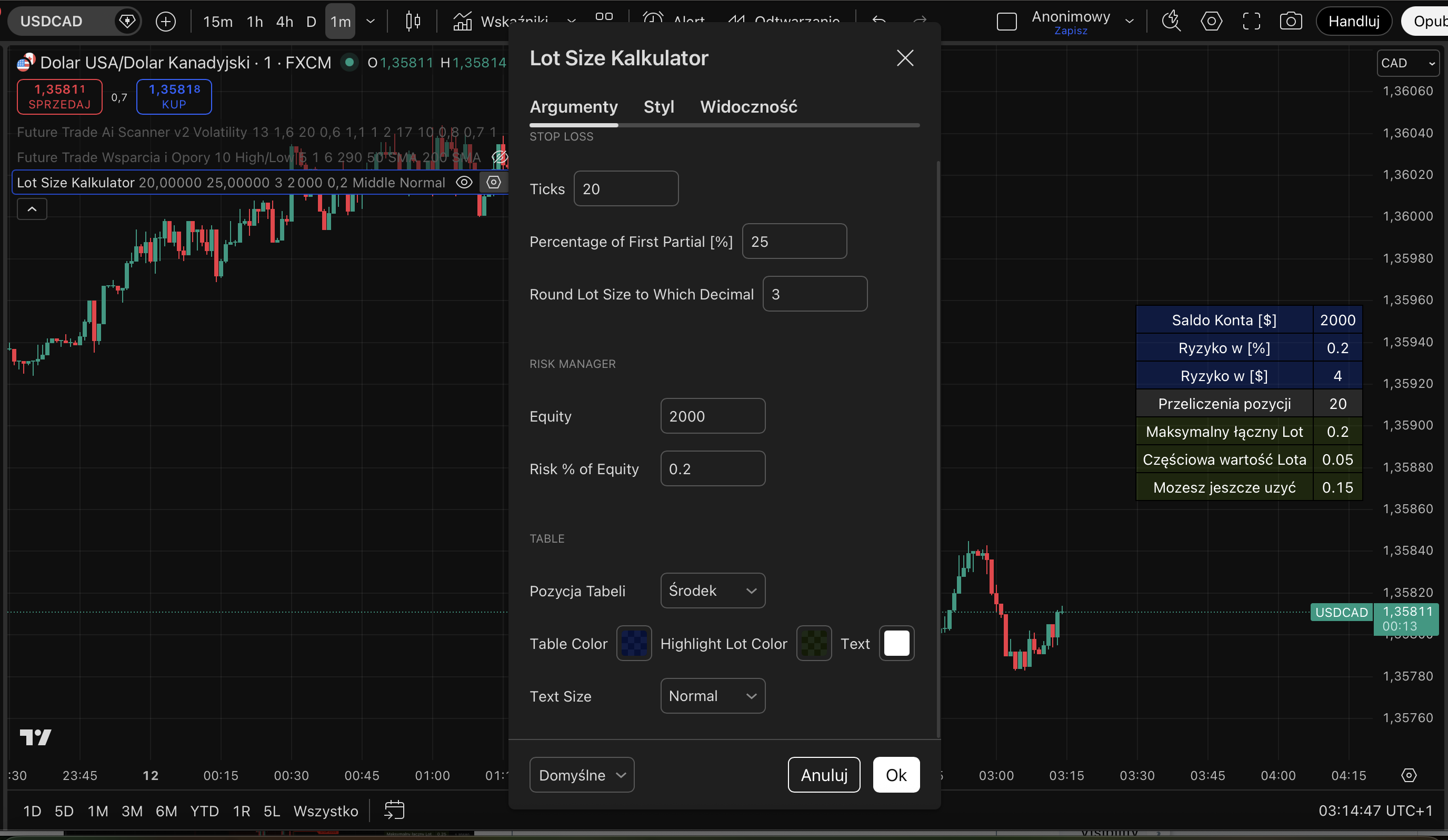Hide Lot Size Kalkulator via eye icon
This screenshot has height=840, width=1448.
point(464,183)
